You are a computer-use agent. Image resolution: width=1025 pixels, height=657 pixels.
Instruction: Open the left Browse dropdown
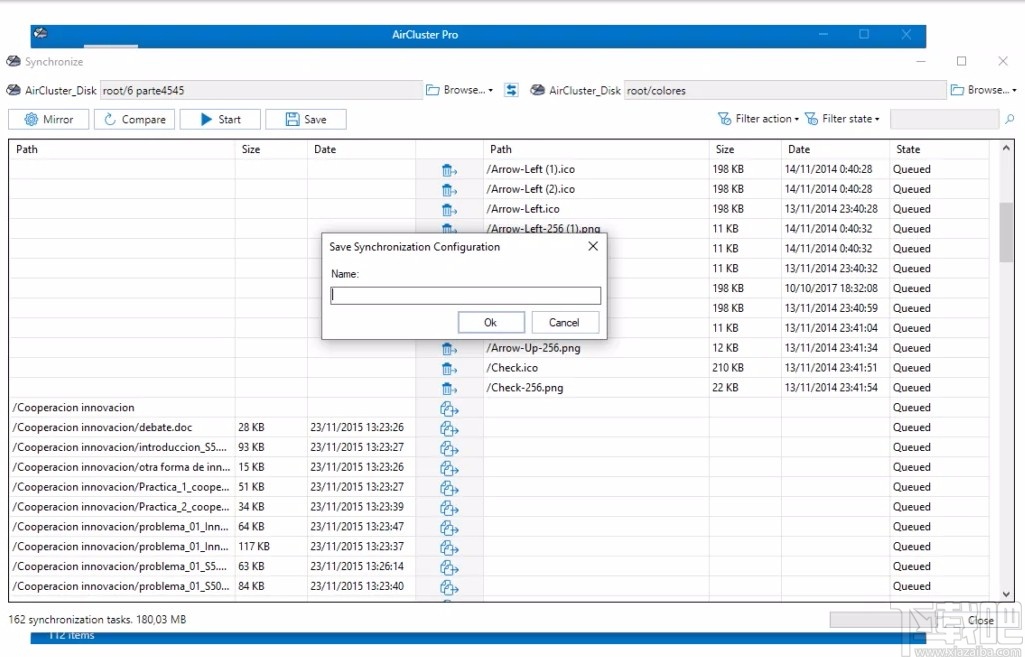pyautogui.click(x=460, y=90)
